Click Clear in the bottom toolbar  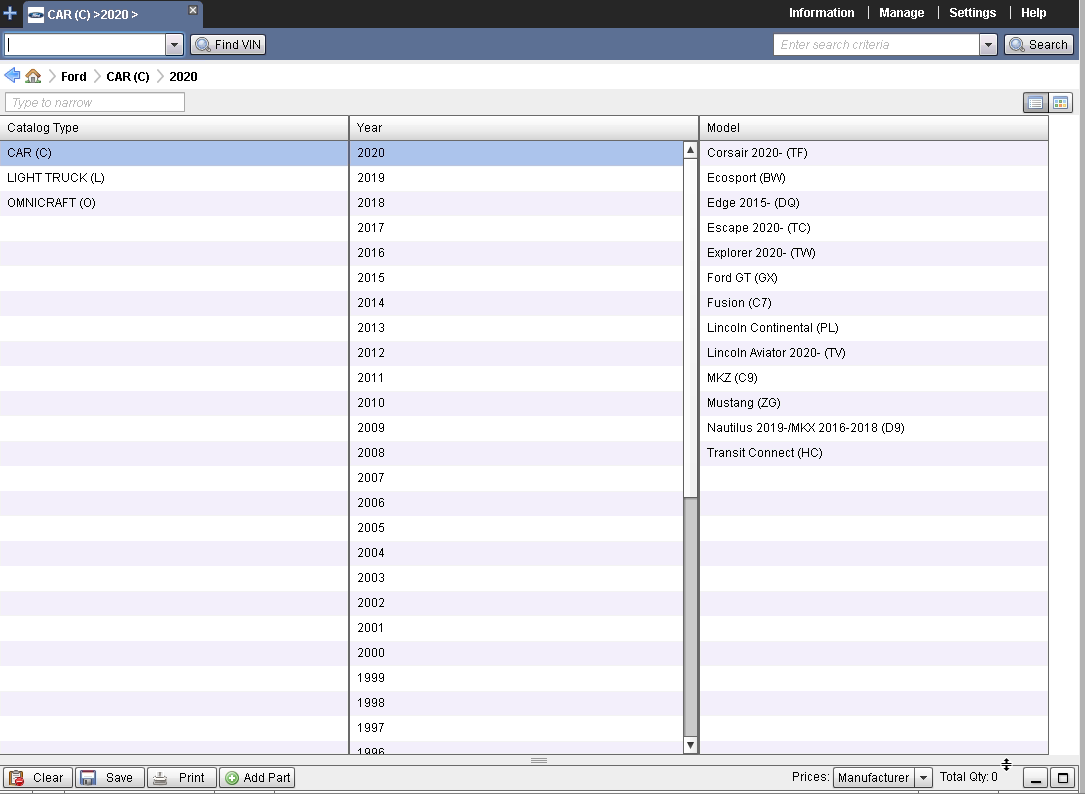37,777
